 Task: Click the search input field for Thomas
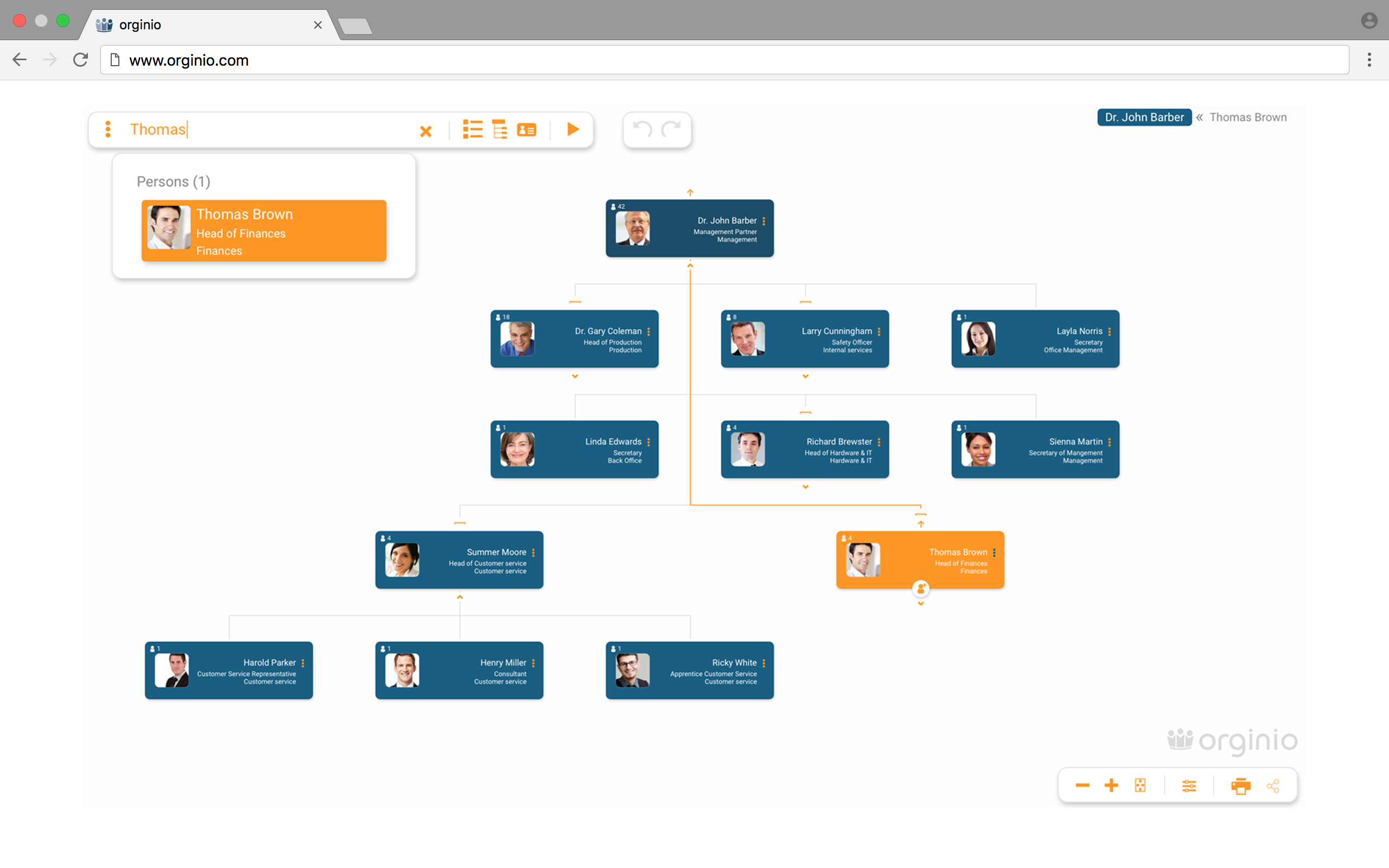[265, 129]
